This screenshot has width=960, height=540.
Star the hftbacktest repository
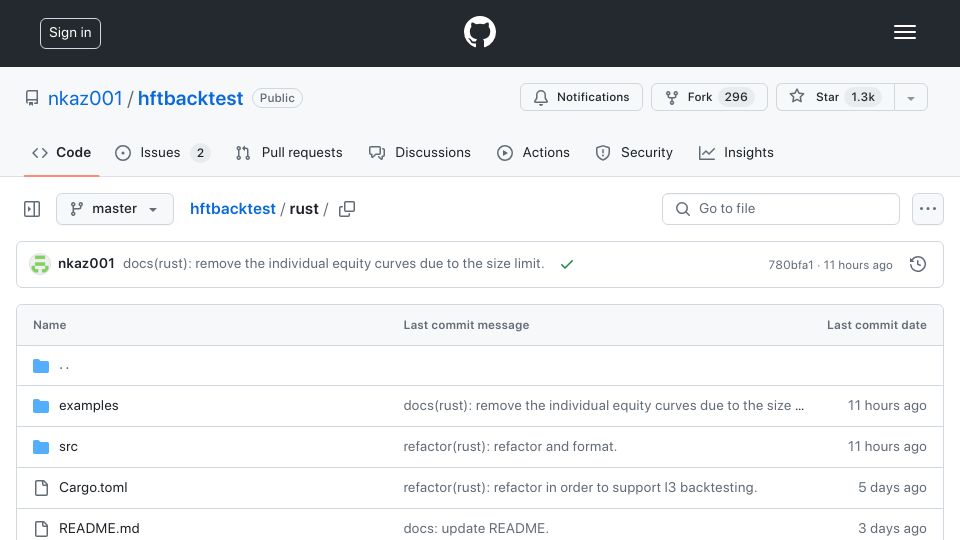pos(835,97)
